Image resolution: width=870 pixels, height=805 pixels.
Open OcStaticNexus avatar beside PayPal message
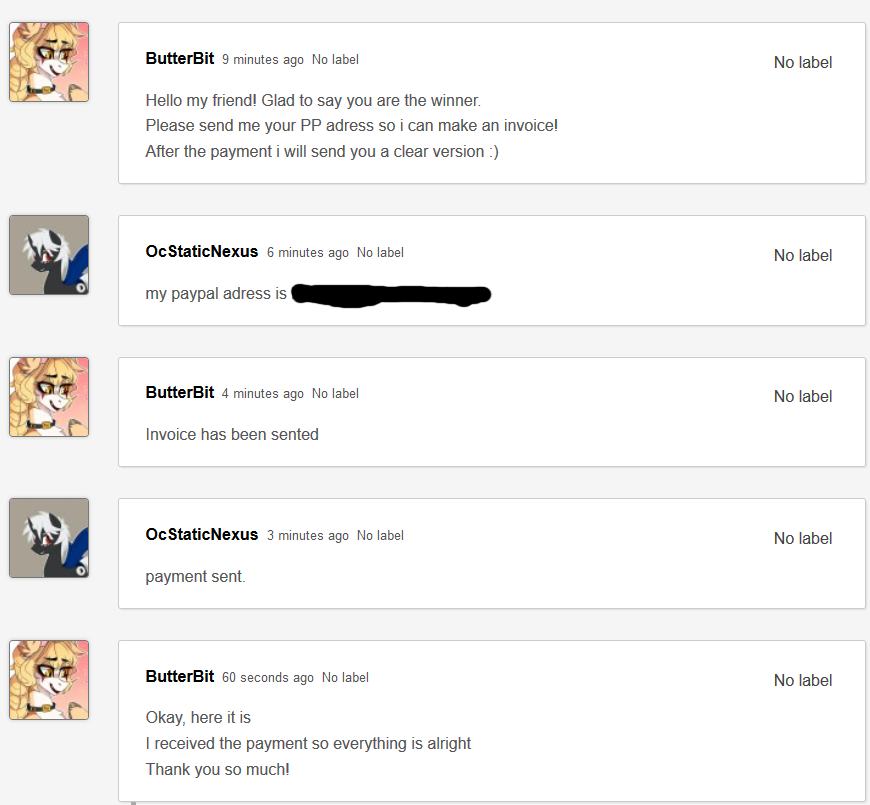[x=49, y=255]
